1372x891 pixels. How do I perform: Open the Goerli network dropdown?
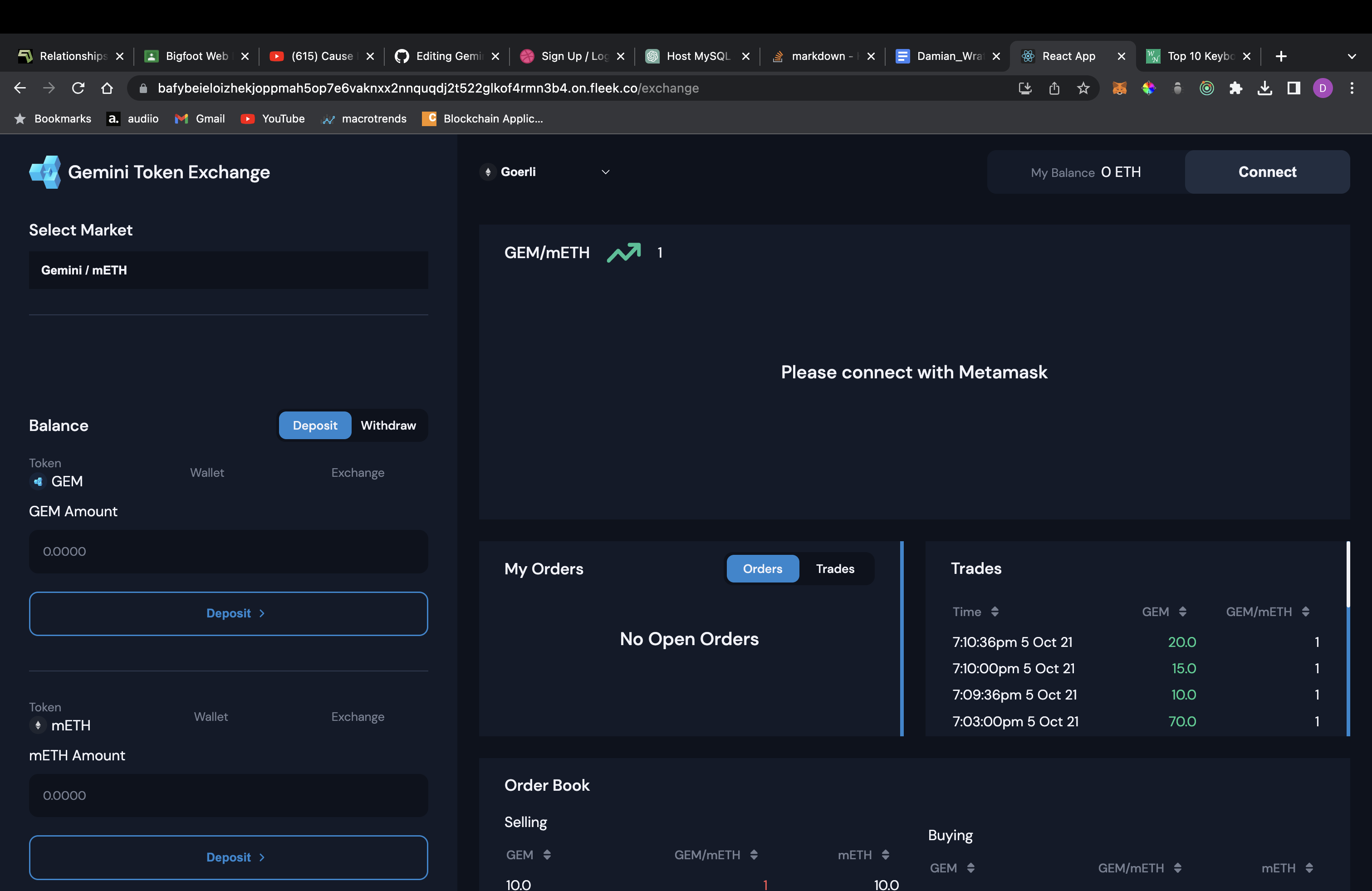pyautogui.click(x=546, y=172)
